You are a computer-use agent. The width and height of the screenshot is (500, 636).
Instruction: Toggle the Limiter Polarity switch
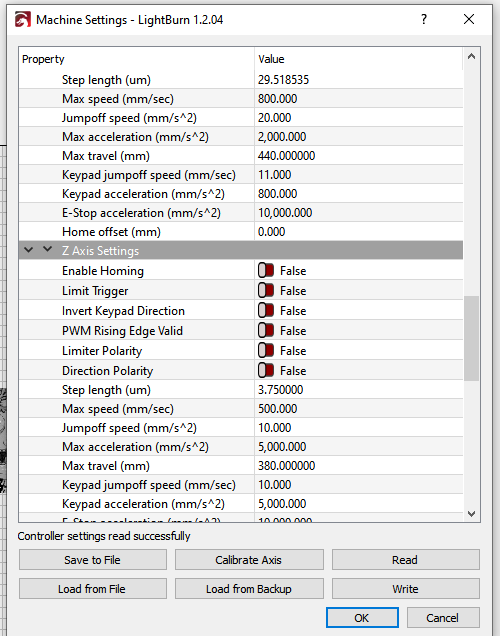266,350
